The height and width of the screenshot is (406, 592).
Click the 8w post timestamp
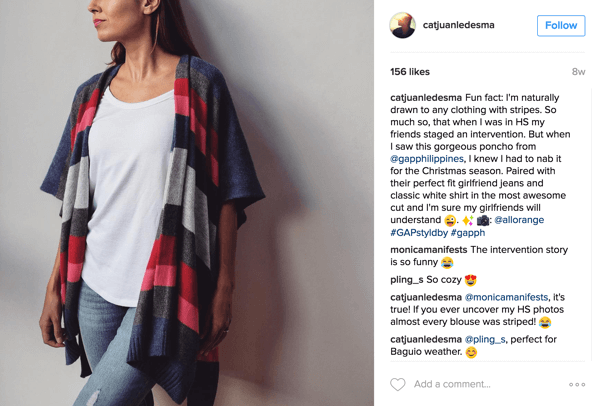click(x=578, y=72)
